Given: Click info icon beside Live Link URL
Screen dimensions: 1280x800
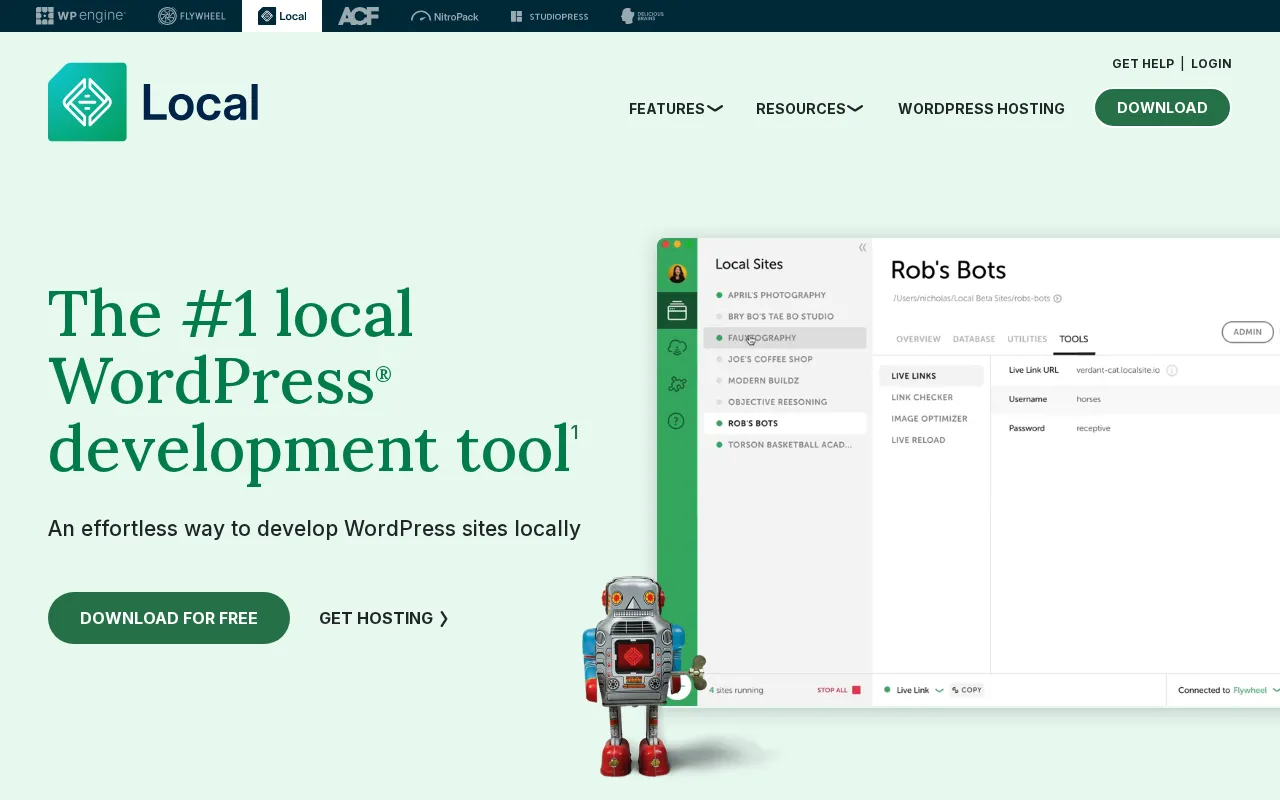Looking at the screenshot, I should point(1172,370).
